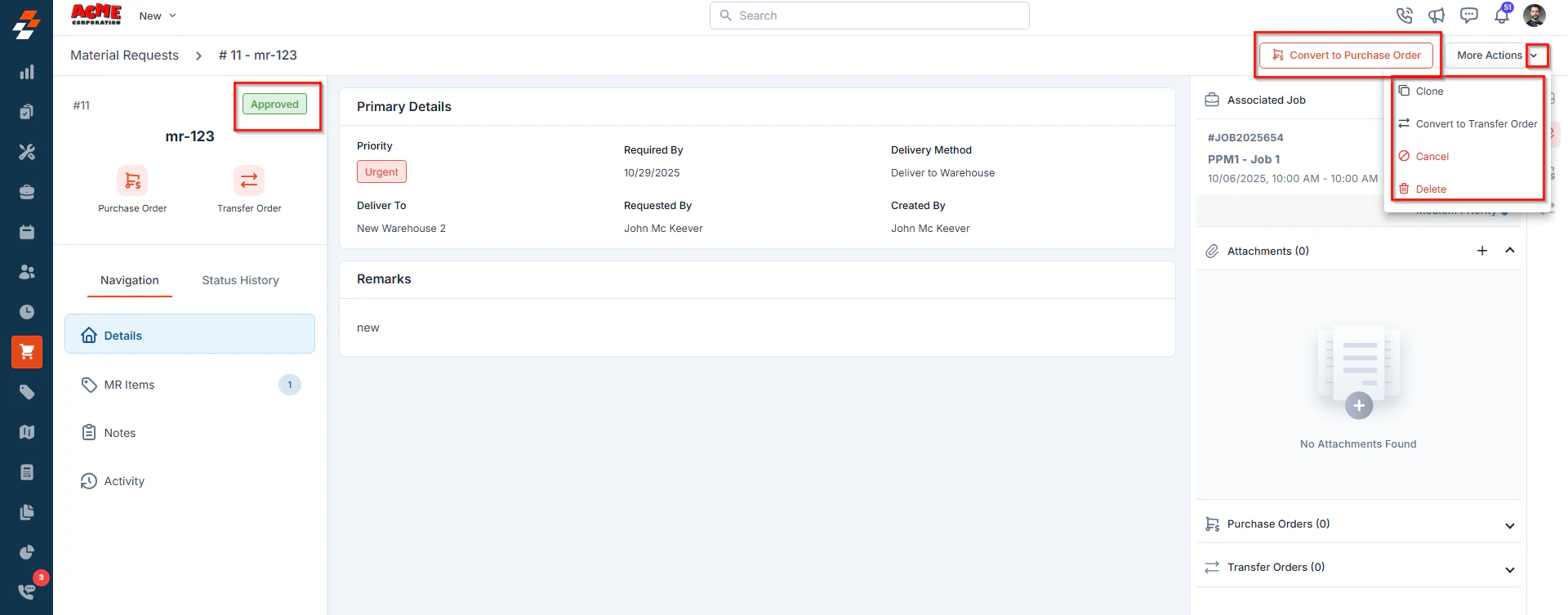Open the phone chat icon with 3 badge
This screenshot has height=615, width=1568.
(x=27, y=591)
